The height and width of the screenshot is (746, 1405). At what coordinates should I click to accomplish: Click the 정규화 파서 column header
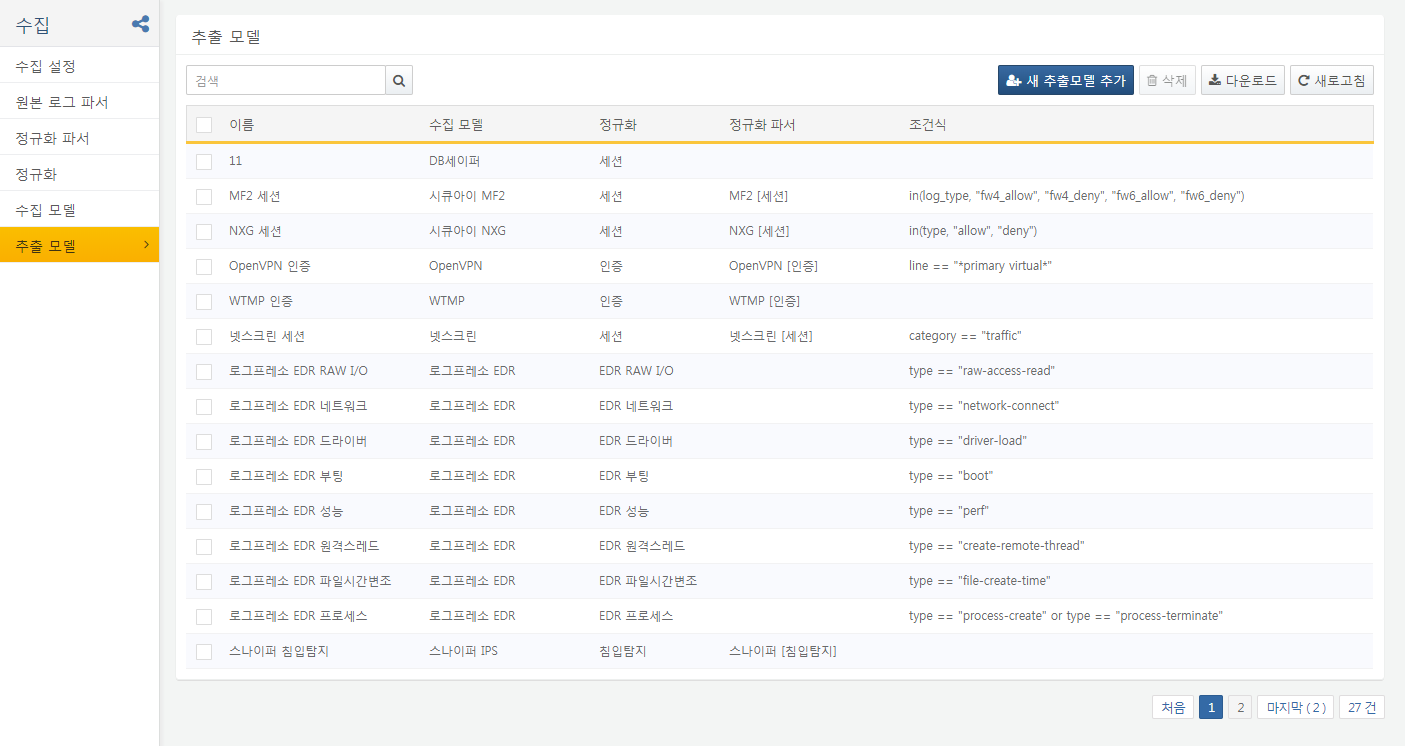coord(762,125)
